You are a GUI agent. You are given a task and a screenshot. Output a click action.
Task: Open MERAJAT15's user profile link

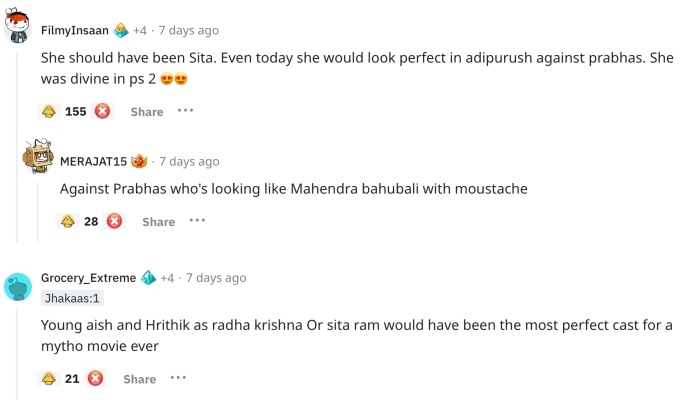pos(92,161)
